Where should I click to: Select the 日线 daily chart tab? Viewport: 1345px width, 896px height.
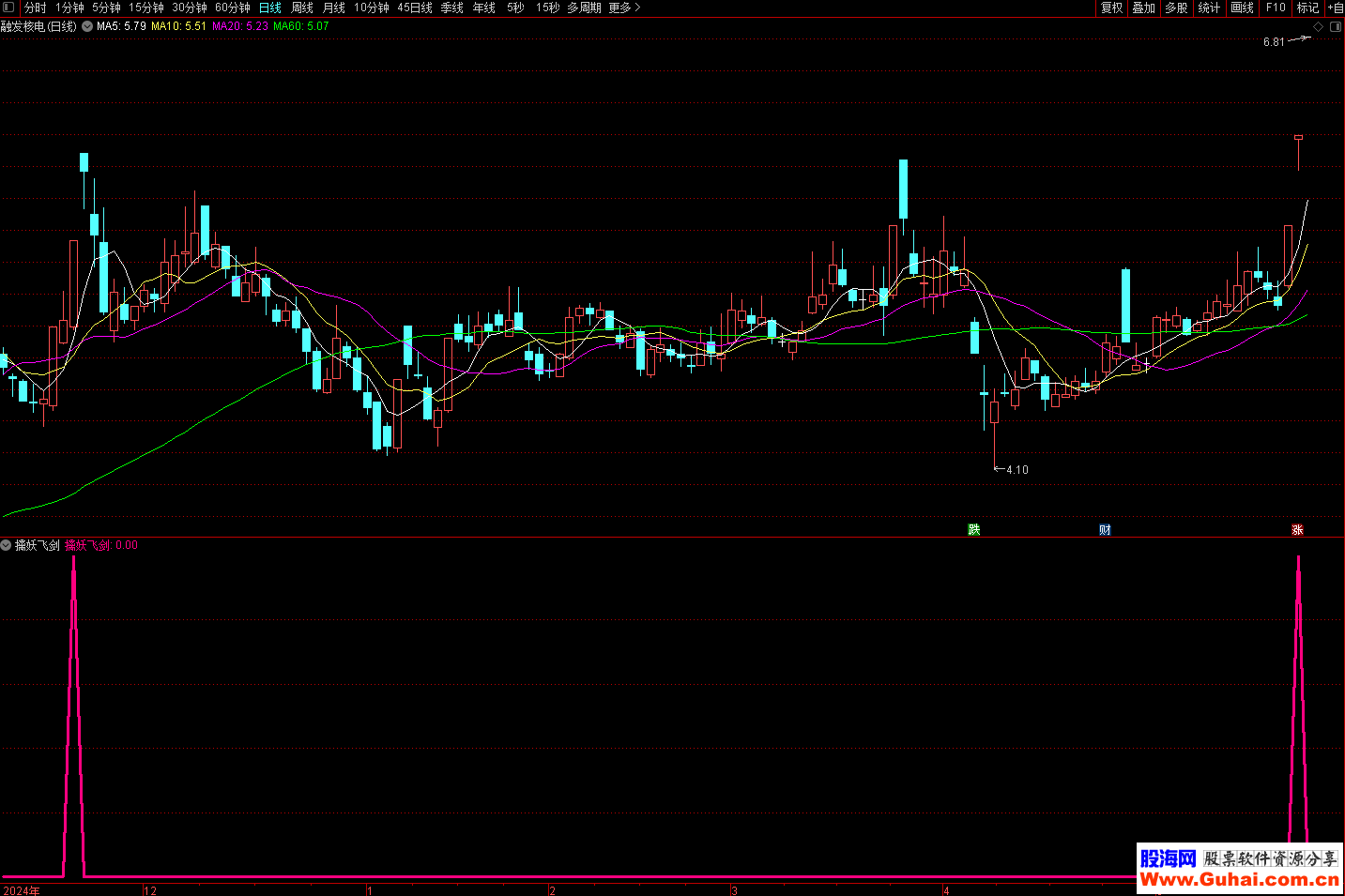270,8
